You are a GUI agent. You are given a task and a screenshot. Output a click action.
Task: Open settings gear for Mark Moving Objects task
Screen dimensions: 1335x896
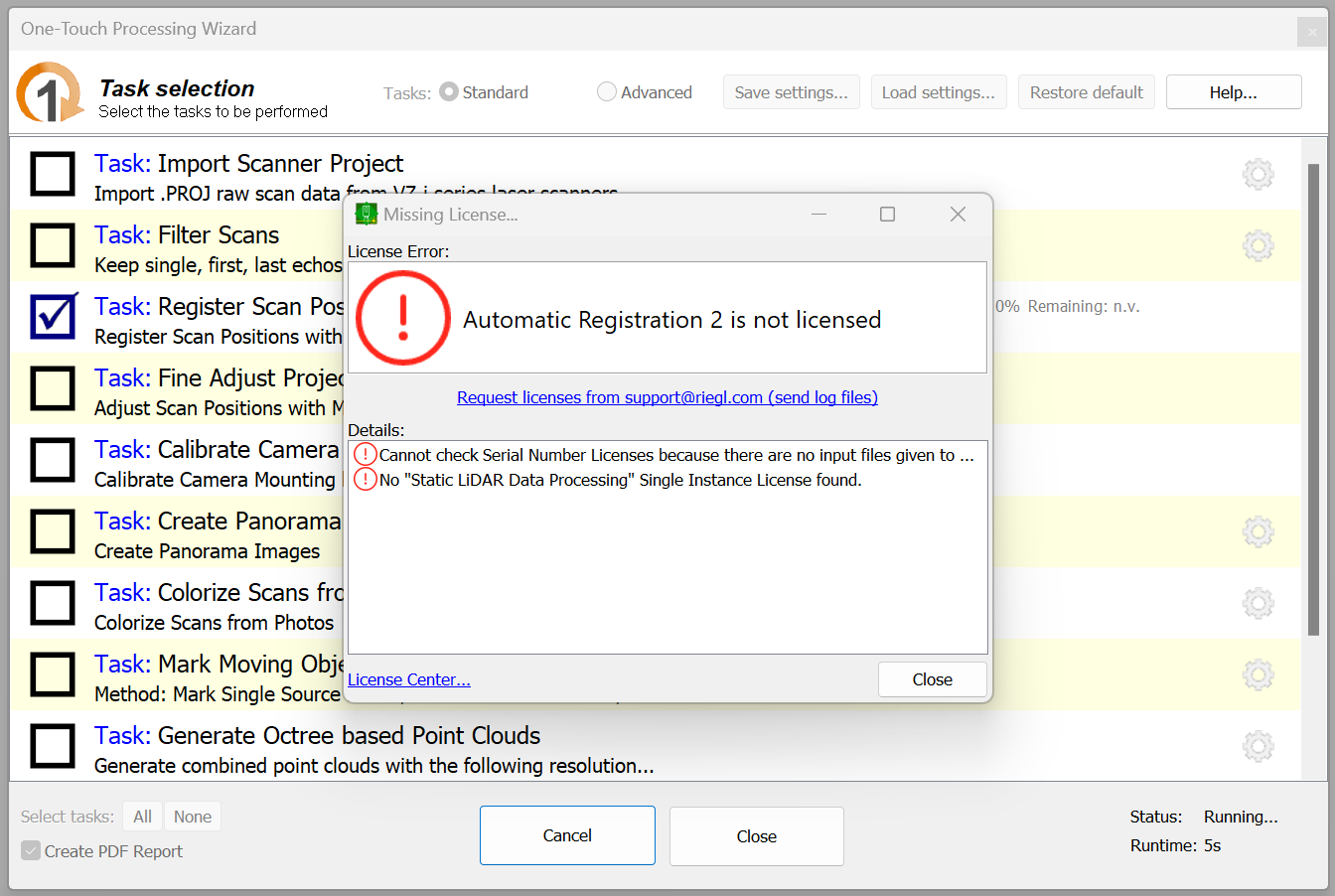[1258, 674]
